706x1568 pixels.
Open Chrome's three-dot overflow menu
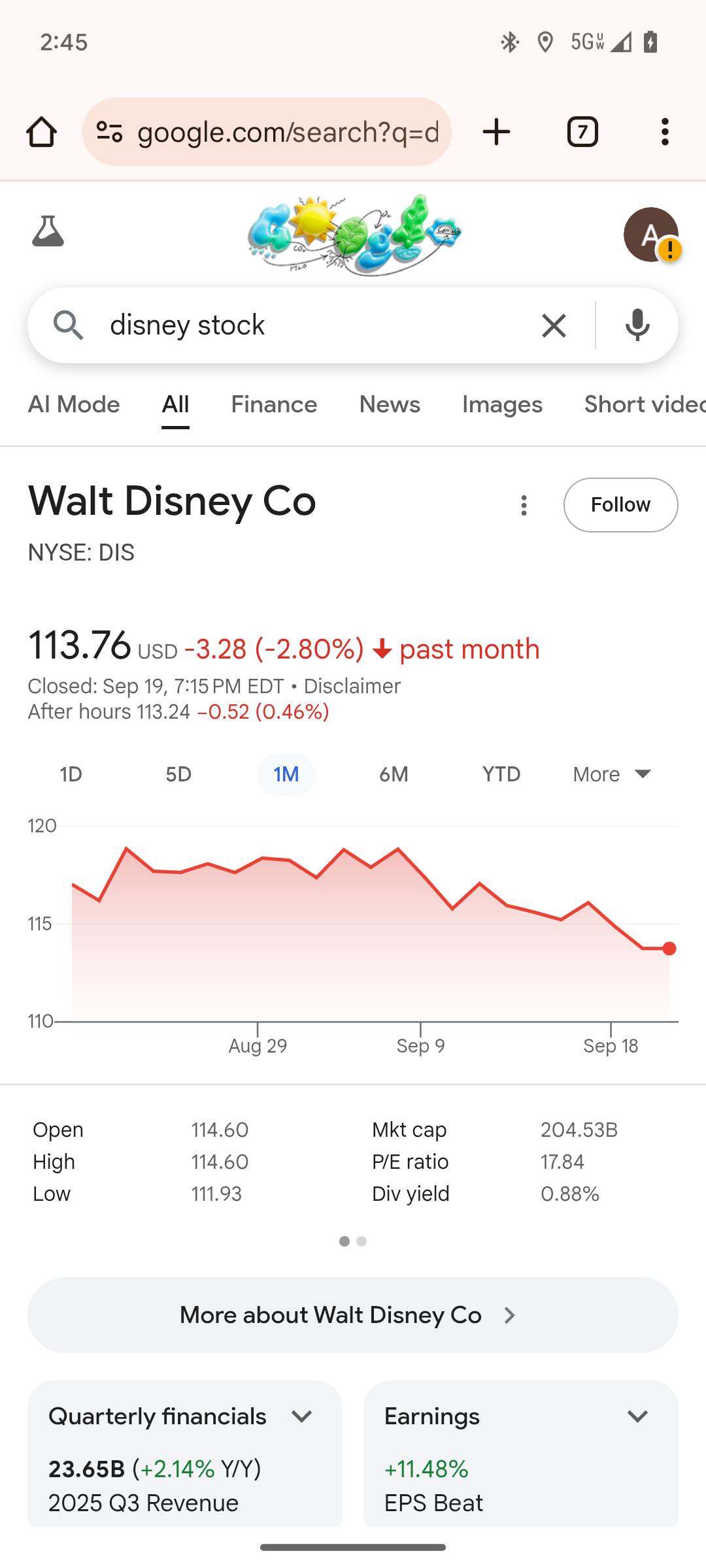(x=665, y=132)
